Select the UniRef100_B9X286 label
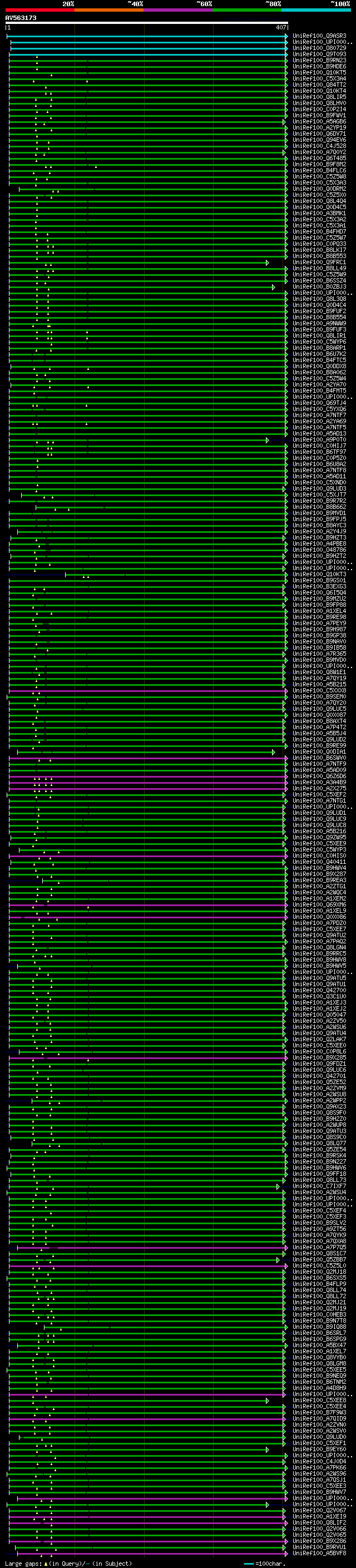This screenshot has height=1568, width=356. [x=319, y=1541]
